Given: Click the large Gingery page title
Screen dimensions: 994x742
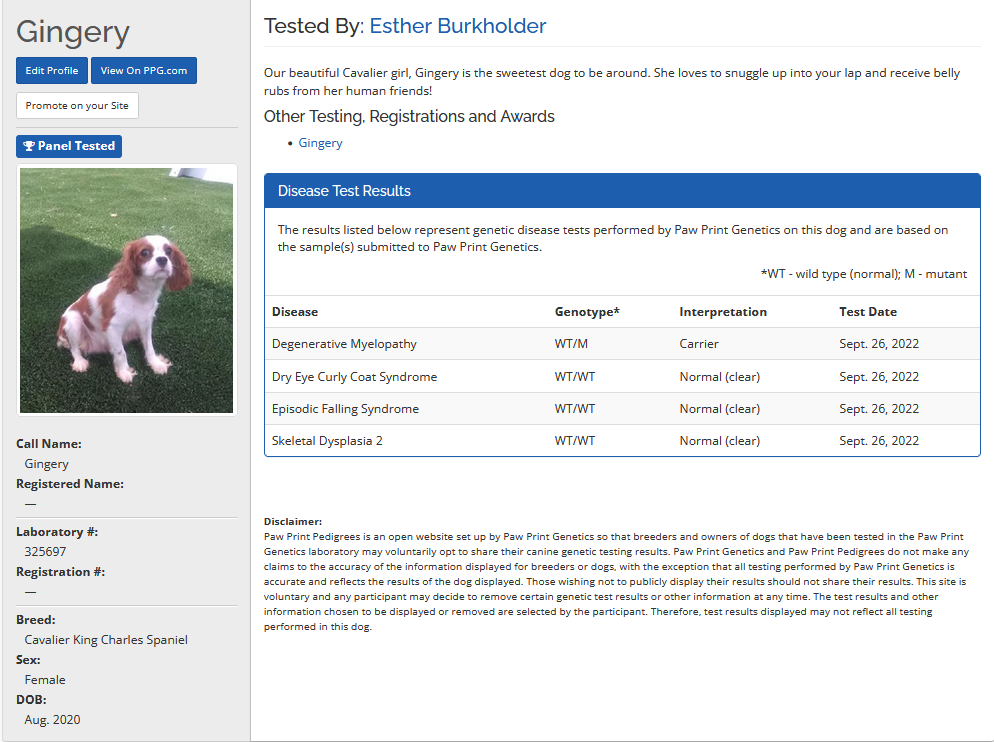Looking at the screenshot, I should (73, 32).
